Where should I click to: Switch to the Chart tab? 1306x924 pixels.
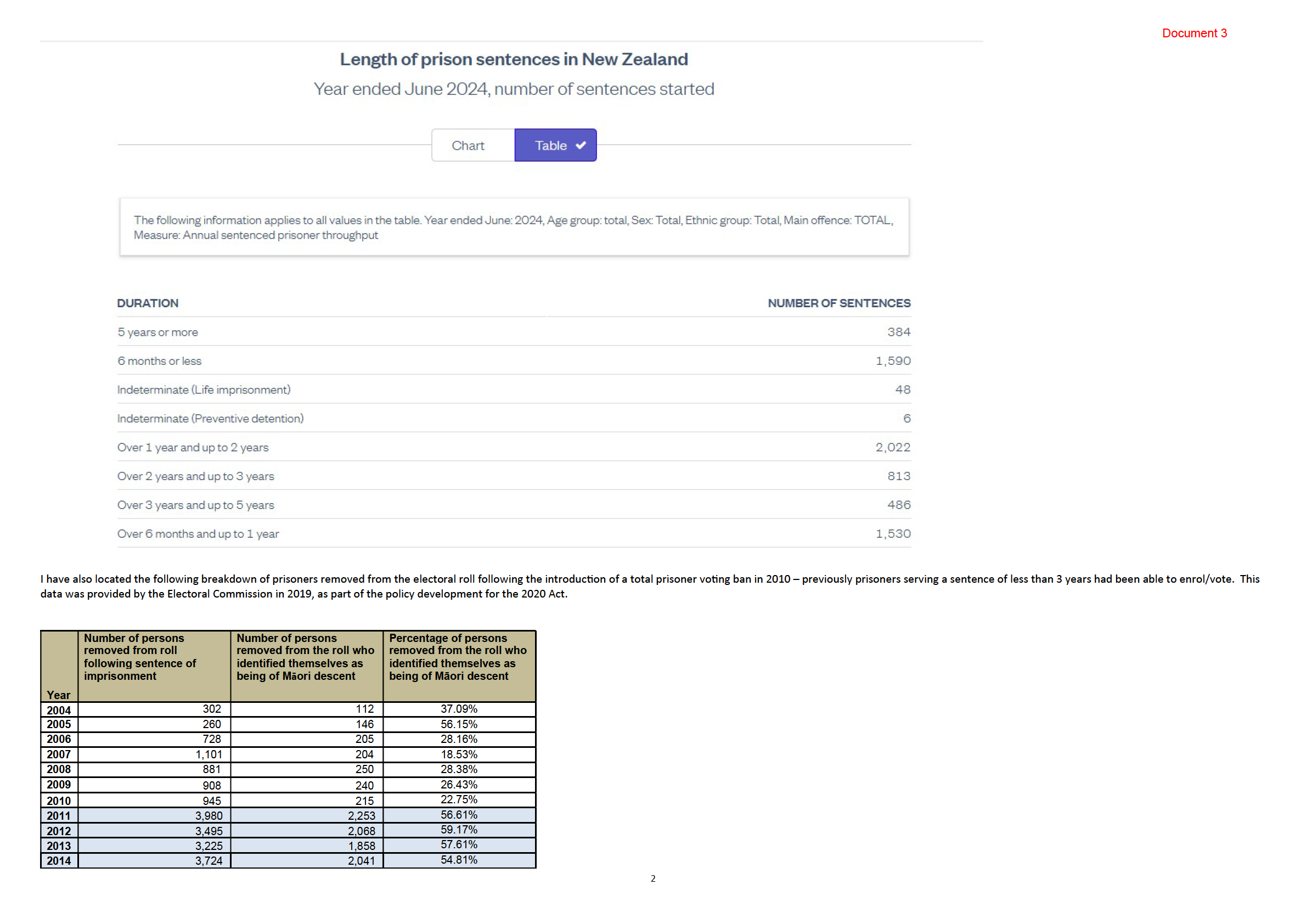(x=473, y=145)
